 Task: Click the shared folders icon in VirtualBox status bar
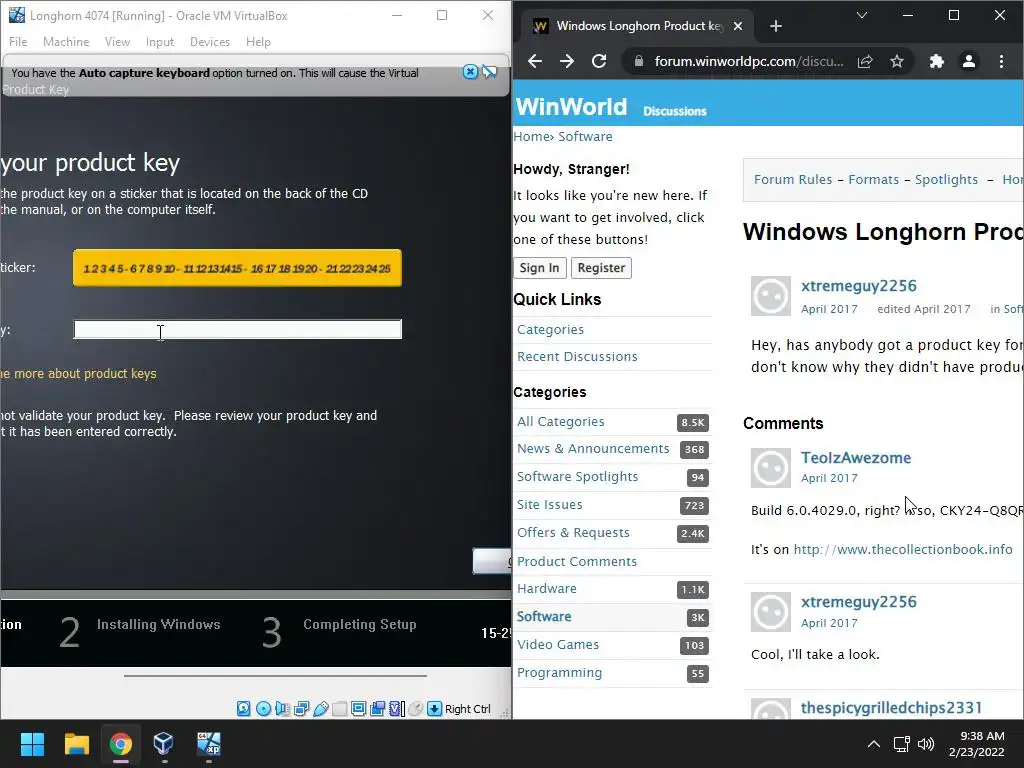tap(340, 709)
